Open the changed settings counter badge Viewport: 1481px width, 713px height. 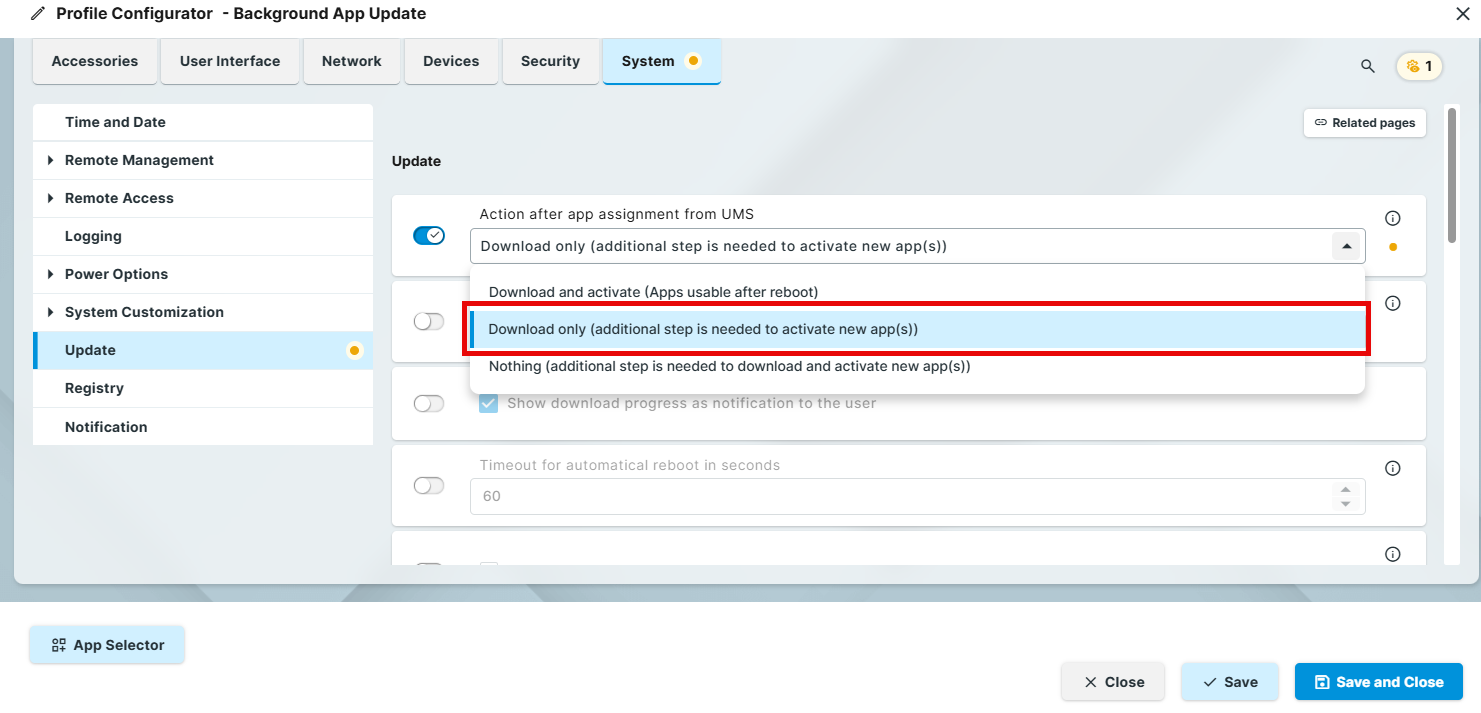[x=1419, y=66]
